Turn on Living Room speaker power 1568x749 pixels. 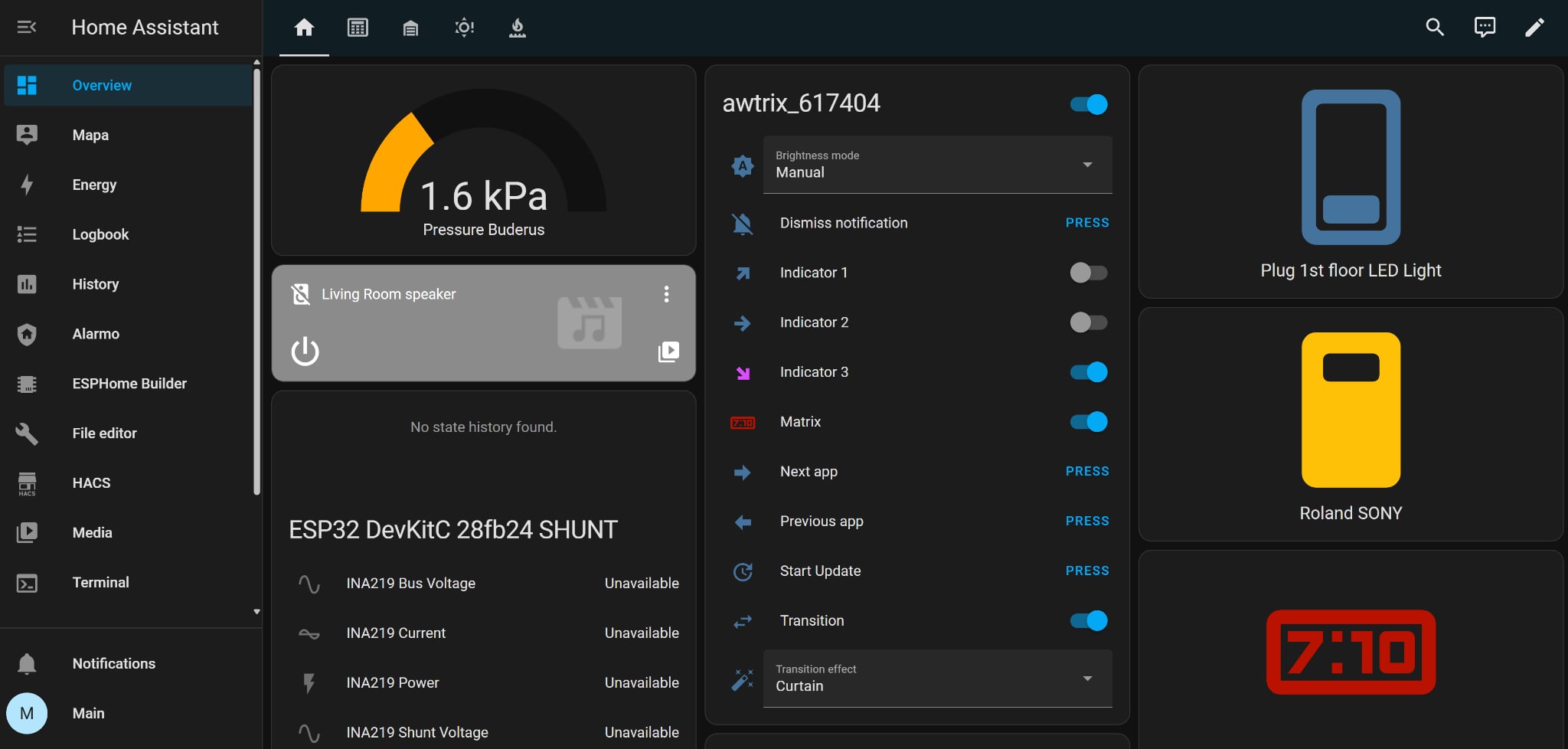click(305, 352)
